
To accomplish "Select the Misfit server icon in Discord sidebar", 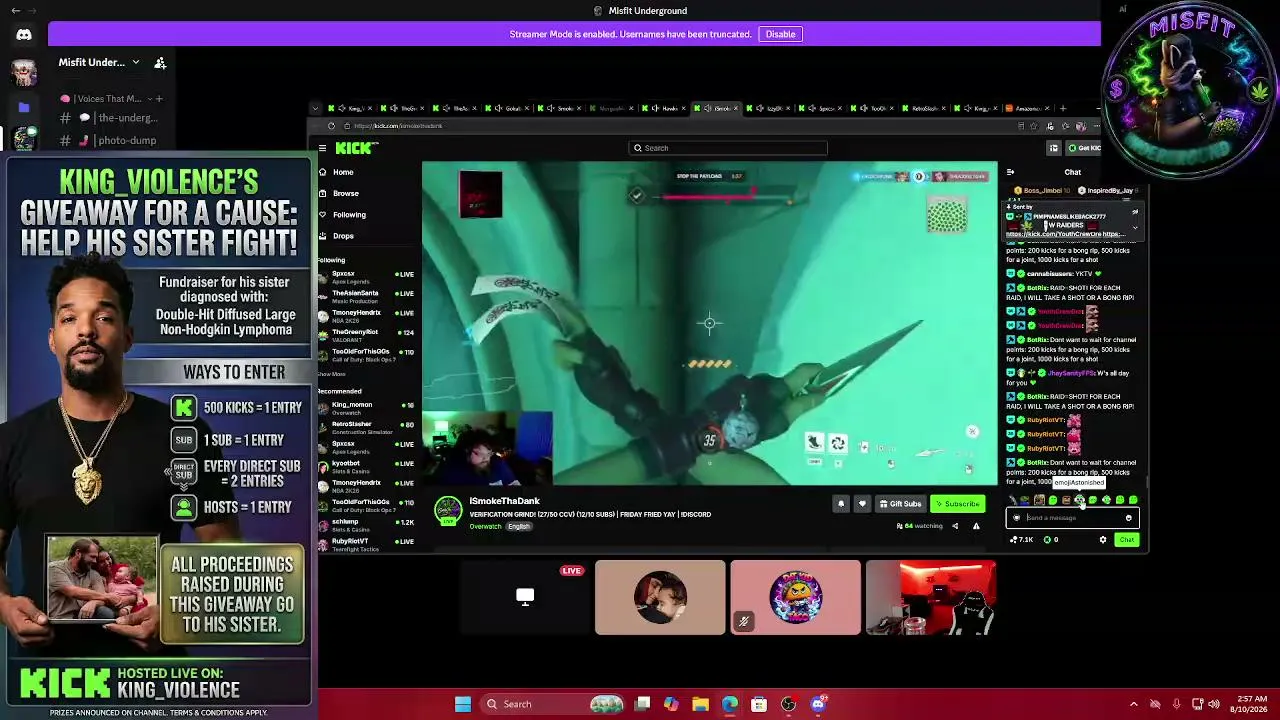I will [24, 139].
